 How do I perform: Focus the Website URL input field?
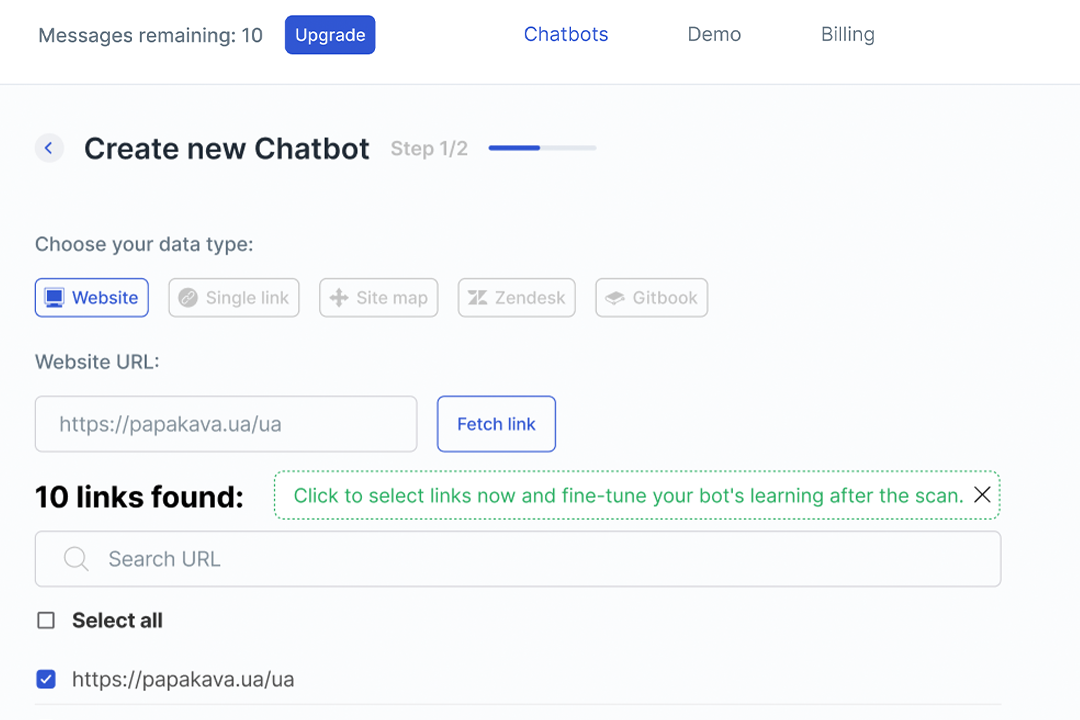click(226, 424)
